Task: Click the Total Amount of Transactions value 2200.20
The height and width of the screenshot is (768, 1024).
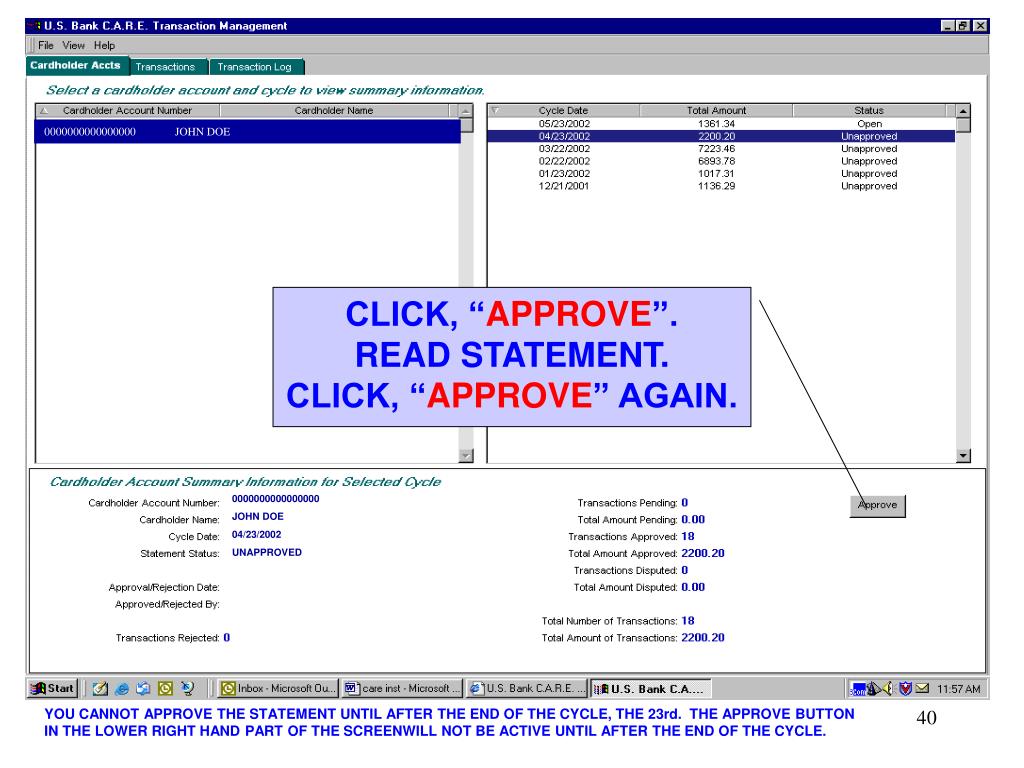Action: 703,637
